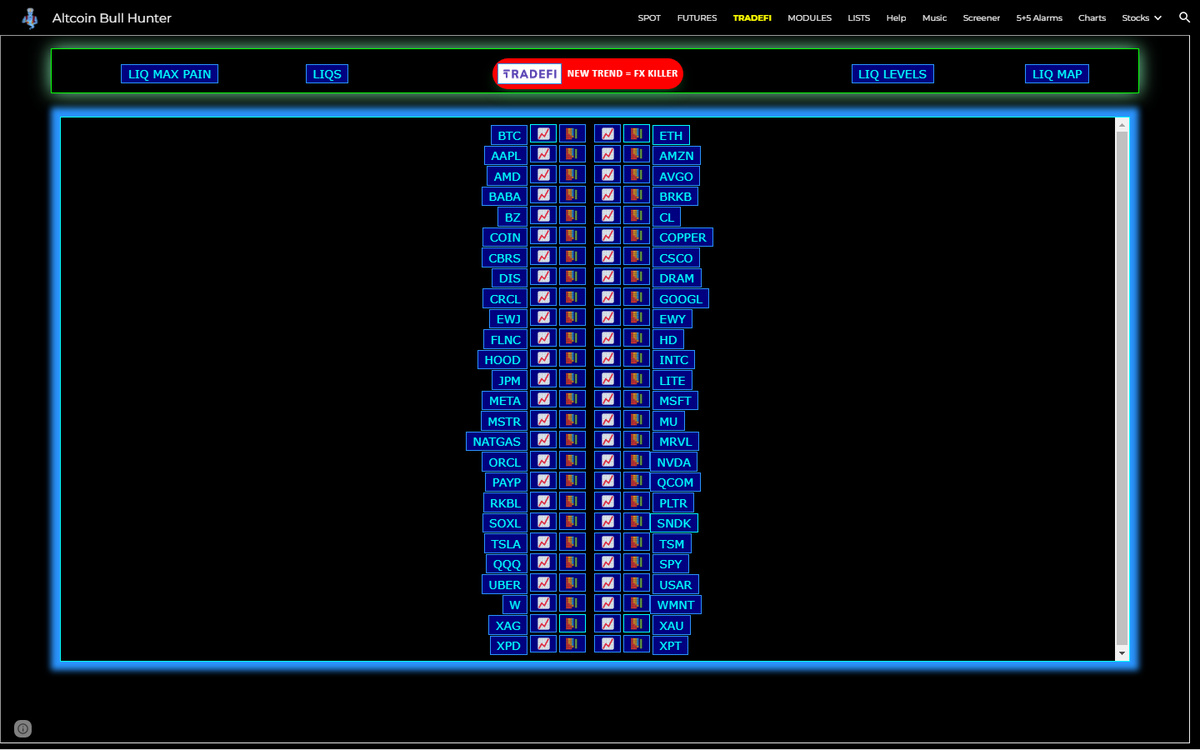
Task: Open the Screener menu item
Action: click(981, 18)
